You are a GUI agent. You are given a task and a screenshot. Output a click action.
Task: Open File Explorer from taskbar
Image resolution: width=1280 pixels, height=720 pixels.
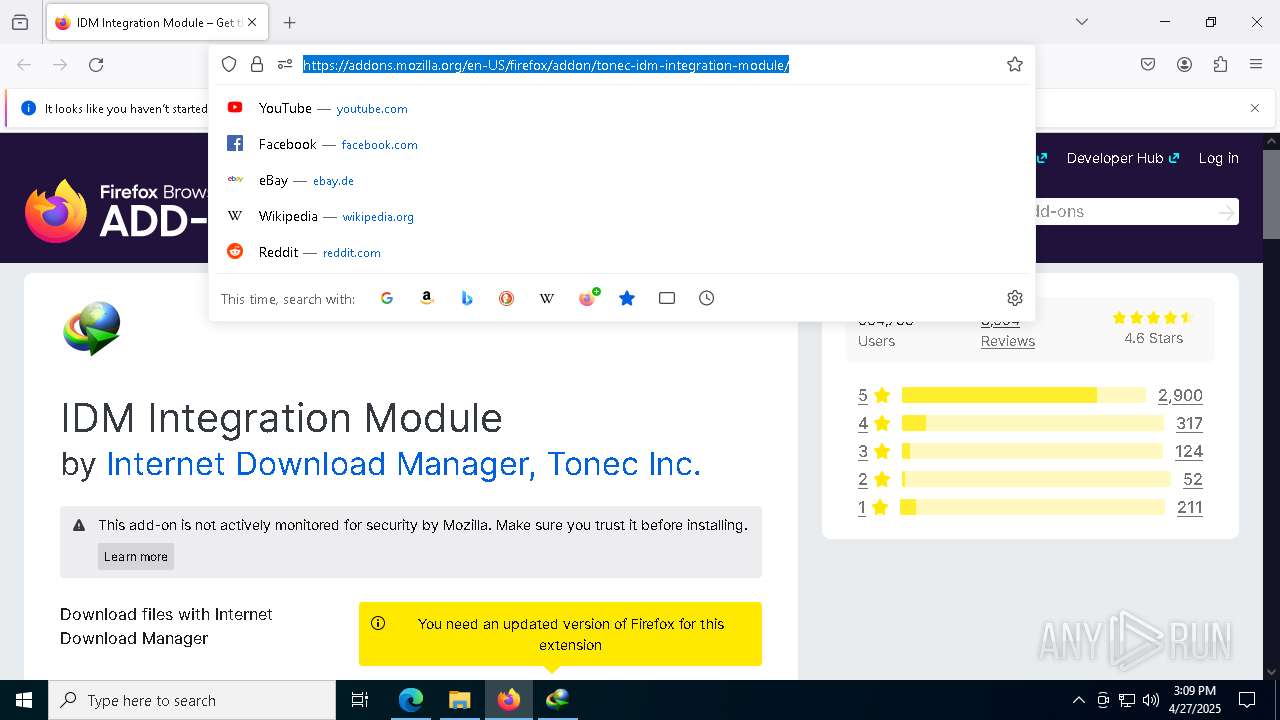(x=459, y=700)
